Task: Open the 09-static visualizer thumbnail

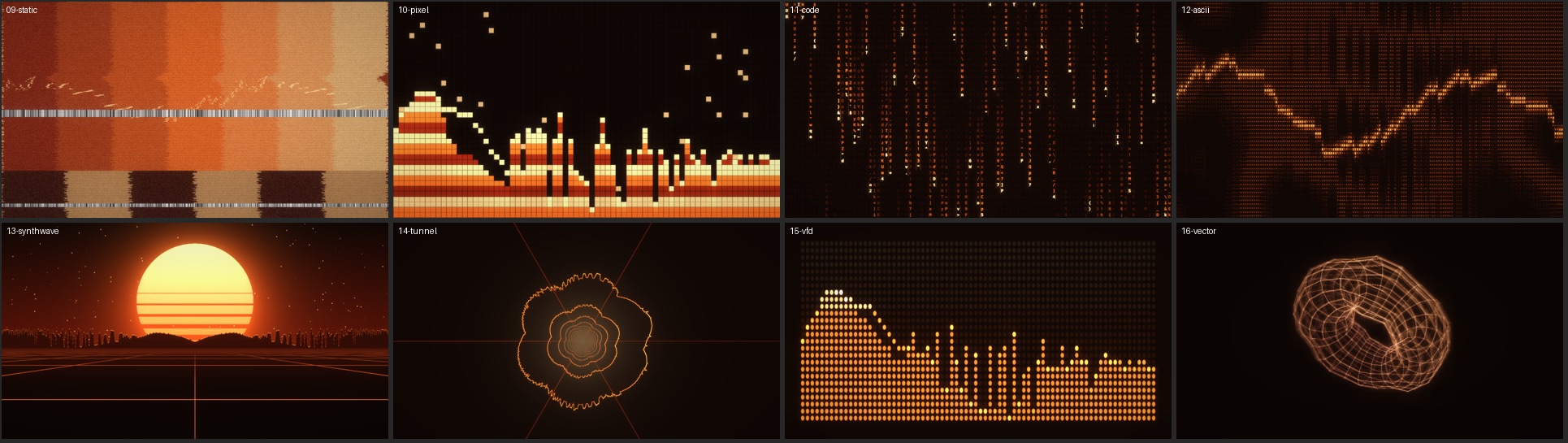Action: 195,110
